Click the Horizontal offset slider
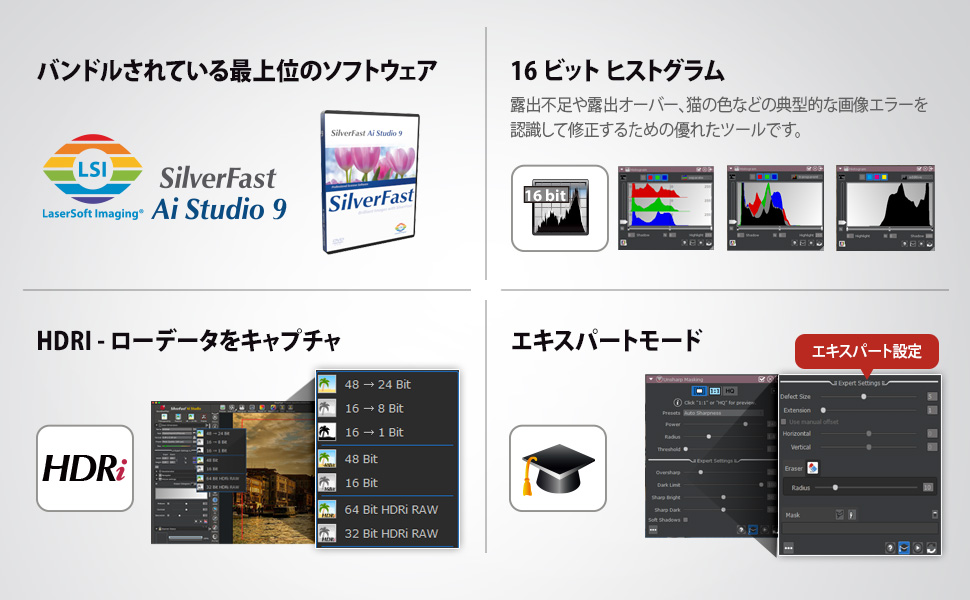This screenshot has width=970, height=600. pyautogui.click(x=869, y=434)
